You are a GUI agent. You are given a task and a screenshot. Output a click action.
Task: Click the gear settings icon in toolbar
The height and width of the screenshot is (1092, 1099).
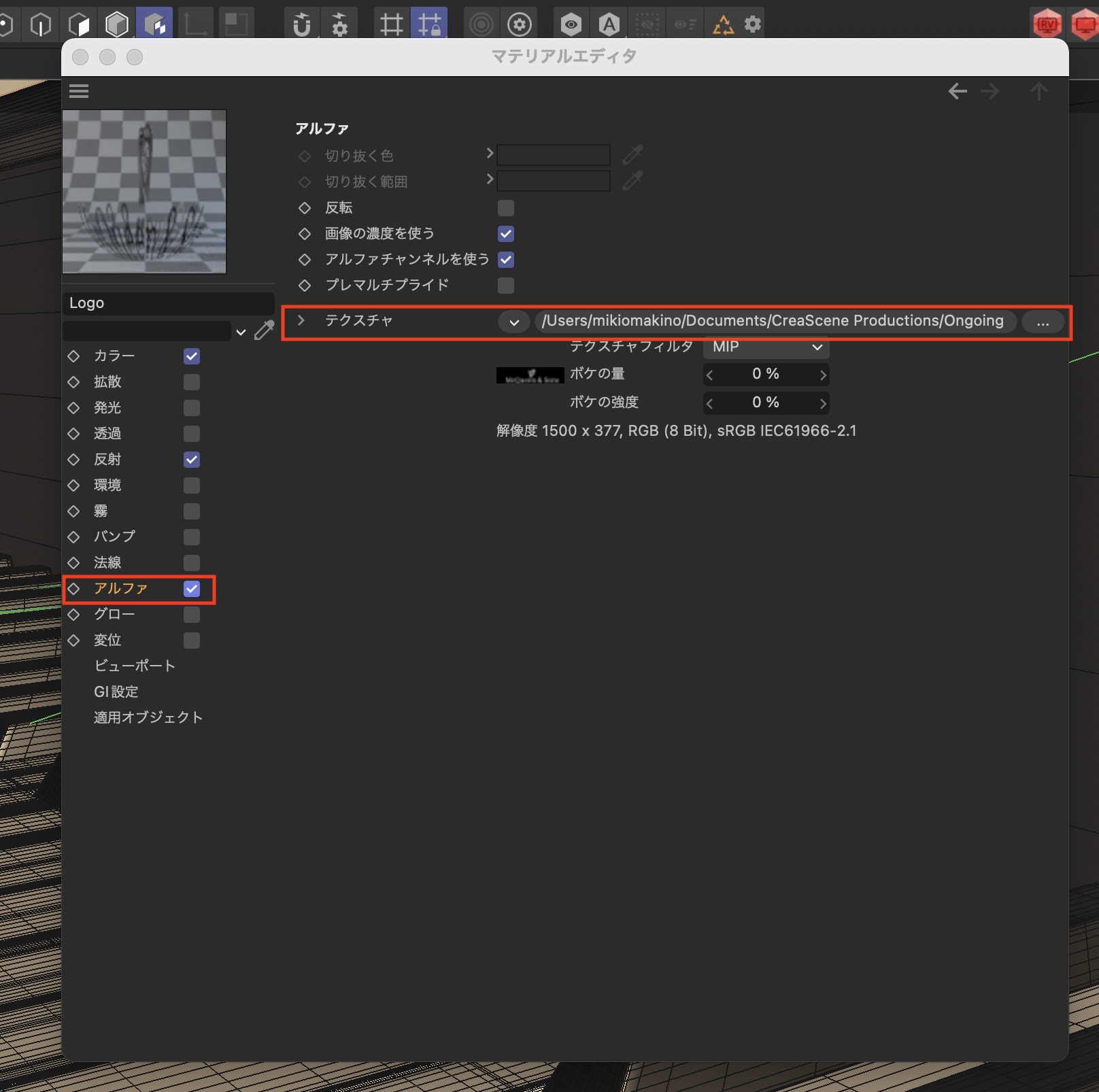753,25
